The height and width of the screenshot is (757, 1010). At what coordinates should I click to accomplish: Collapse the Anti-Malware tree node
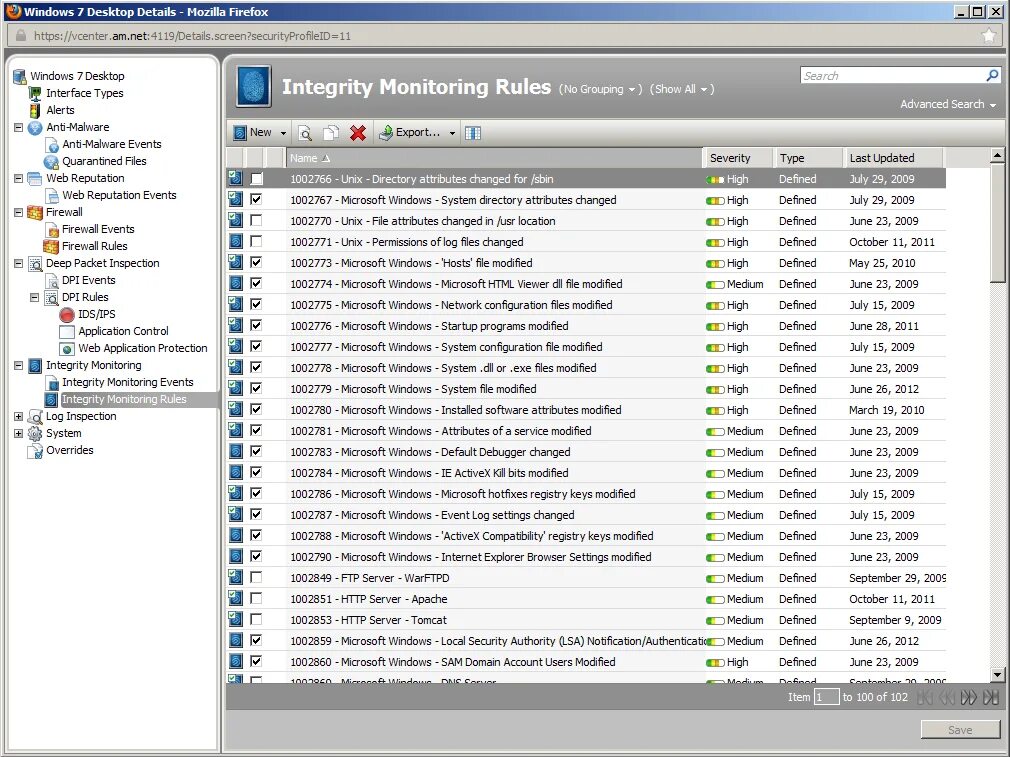19,128
